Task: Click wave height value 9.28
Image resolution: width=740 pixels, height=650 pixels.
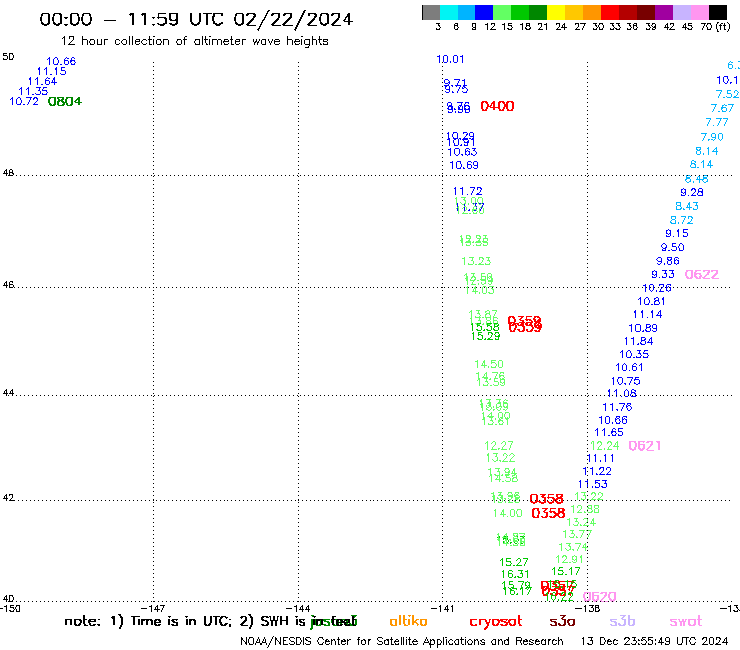Action: pyautogui.click(x=692, y=192)
